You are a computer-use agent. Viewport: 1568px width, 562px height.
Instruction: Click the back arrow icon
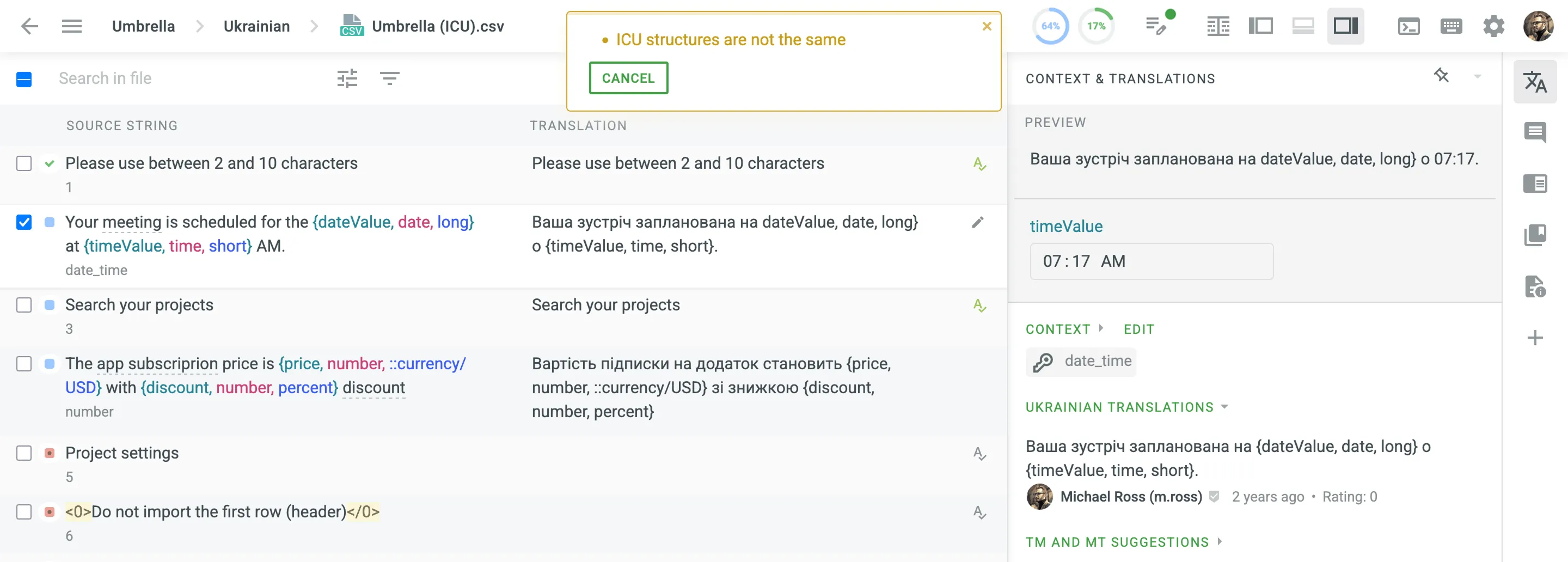[x=29, y=26]
